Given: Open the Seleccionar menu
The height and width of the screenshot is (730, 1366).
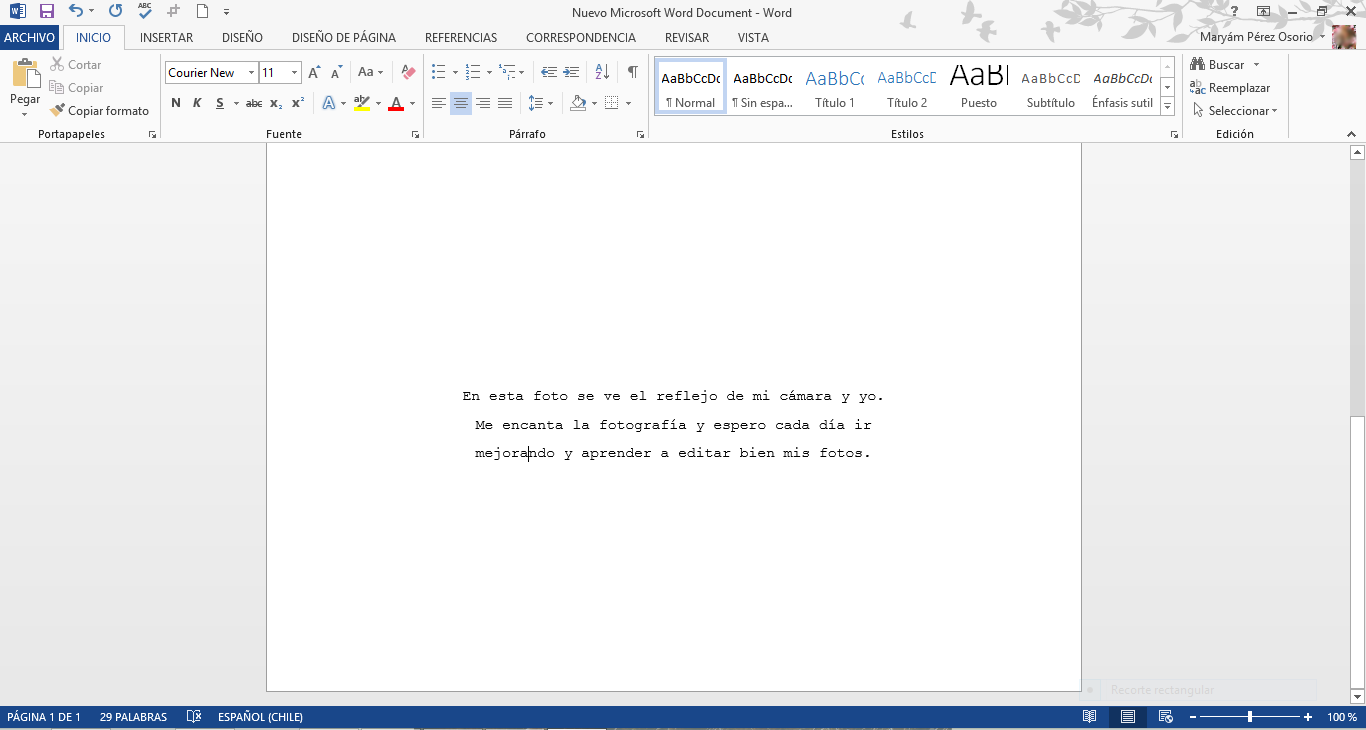Looking at the screenshot, I should pyautogui.click(x=1235, y=111).
